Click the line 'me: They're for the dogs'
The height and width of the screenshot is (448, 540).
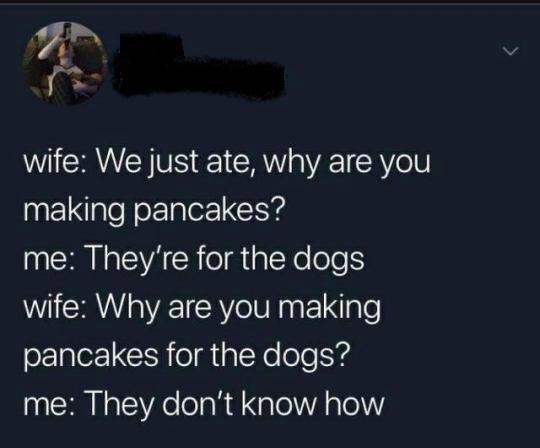(194, 259)
